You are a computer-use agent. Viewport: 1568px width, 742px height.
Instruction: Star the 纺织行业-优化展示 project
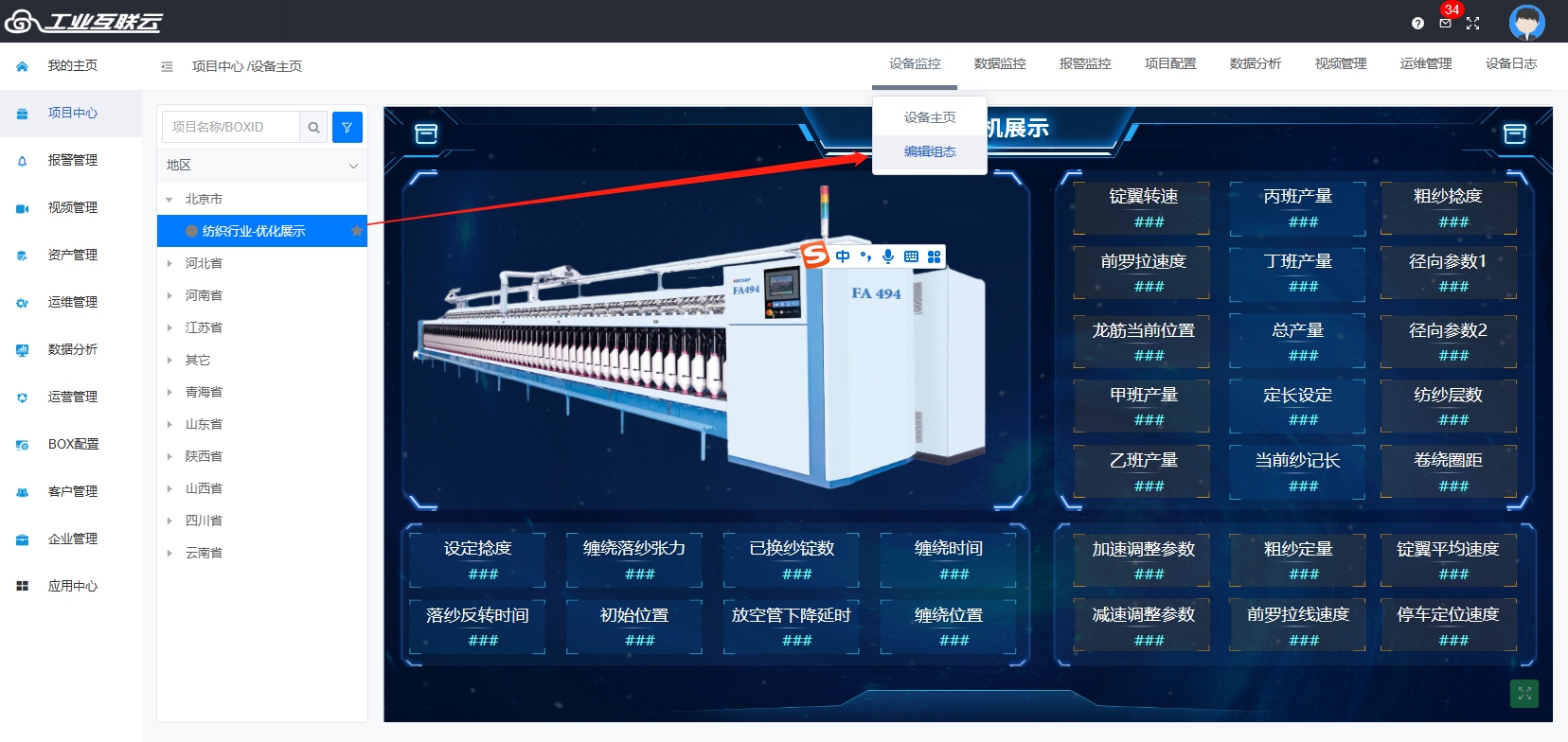click(x=357, y=231)
